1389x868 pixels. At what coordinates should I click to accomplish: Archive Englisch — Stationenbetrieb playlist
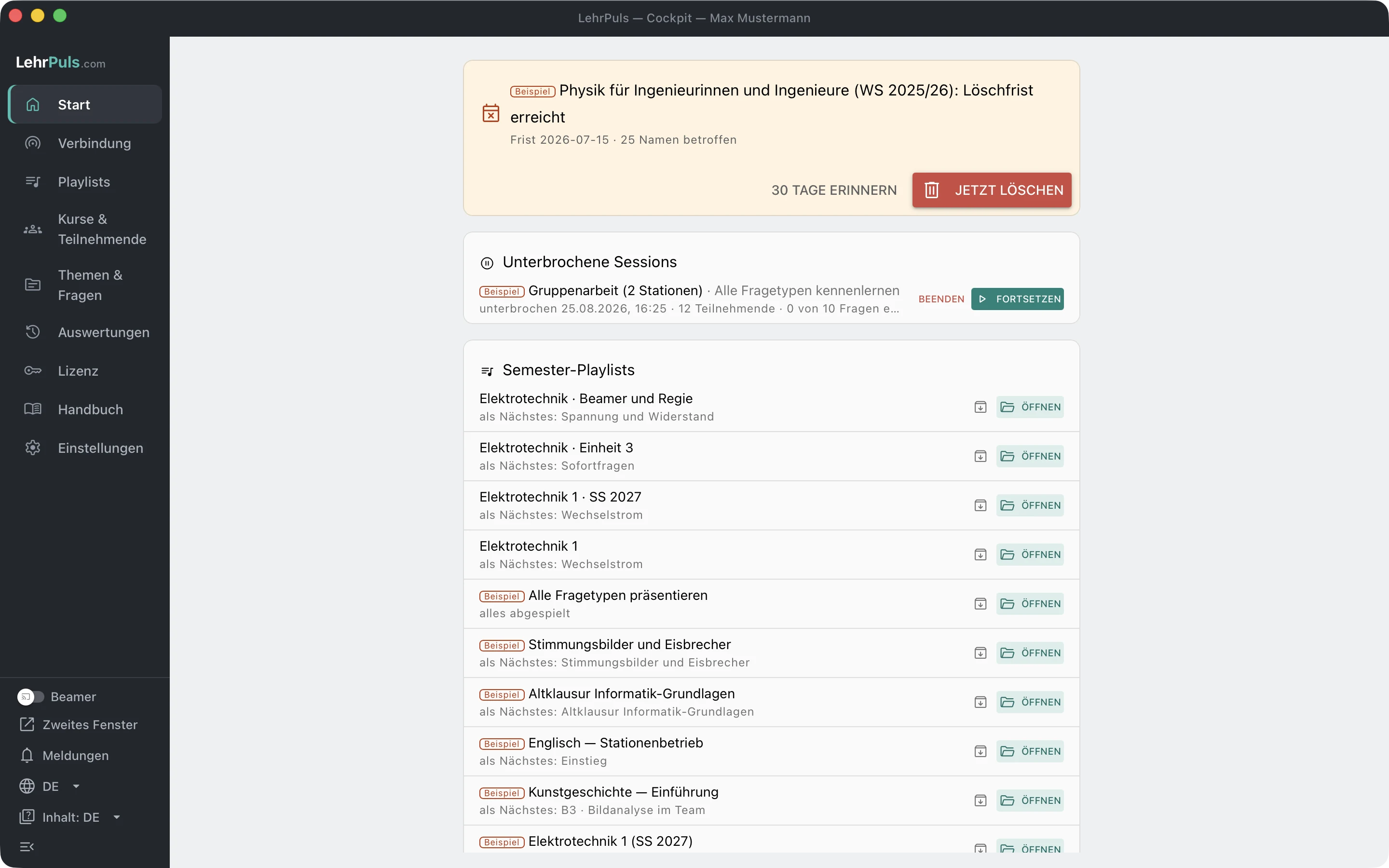(980, 751)
